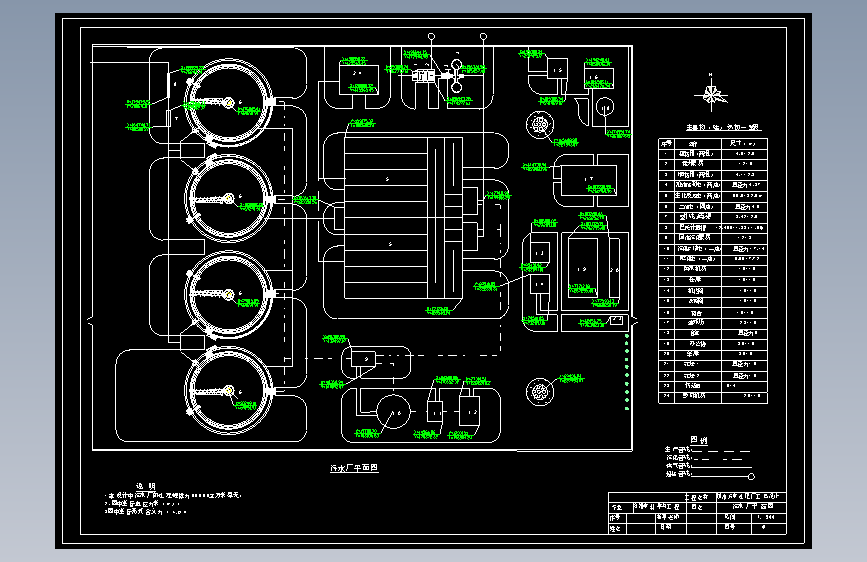The height and width of the screenshot is (562, 867).
Task: Click the 图例 legend heading
Action: tap(699, 440)
